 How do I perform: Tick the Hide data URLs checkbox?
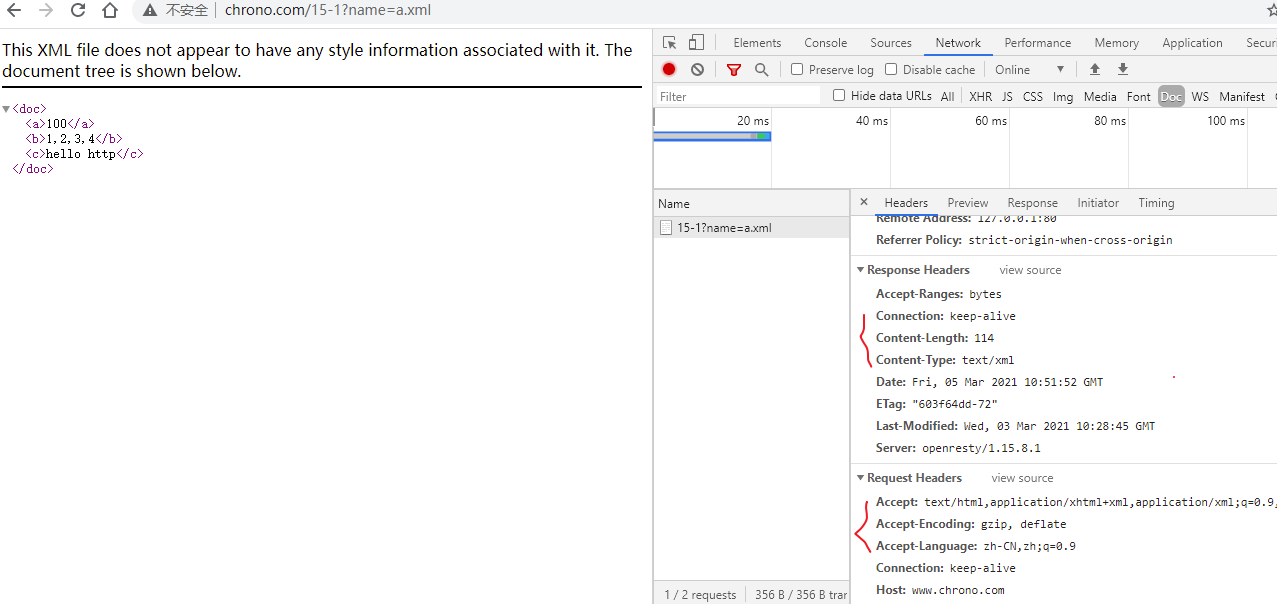click(x=839, y=96)
